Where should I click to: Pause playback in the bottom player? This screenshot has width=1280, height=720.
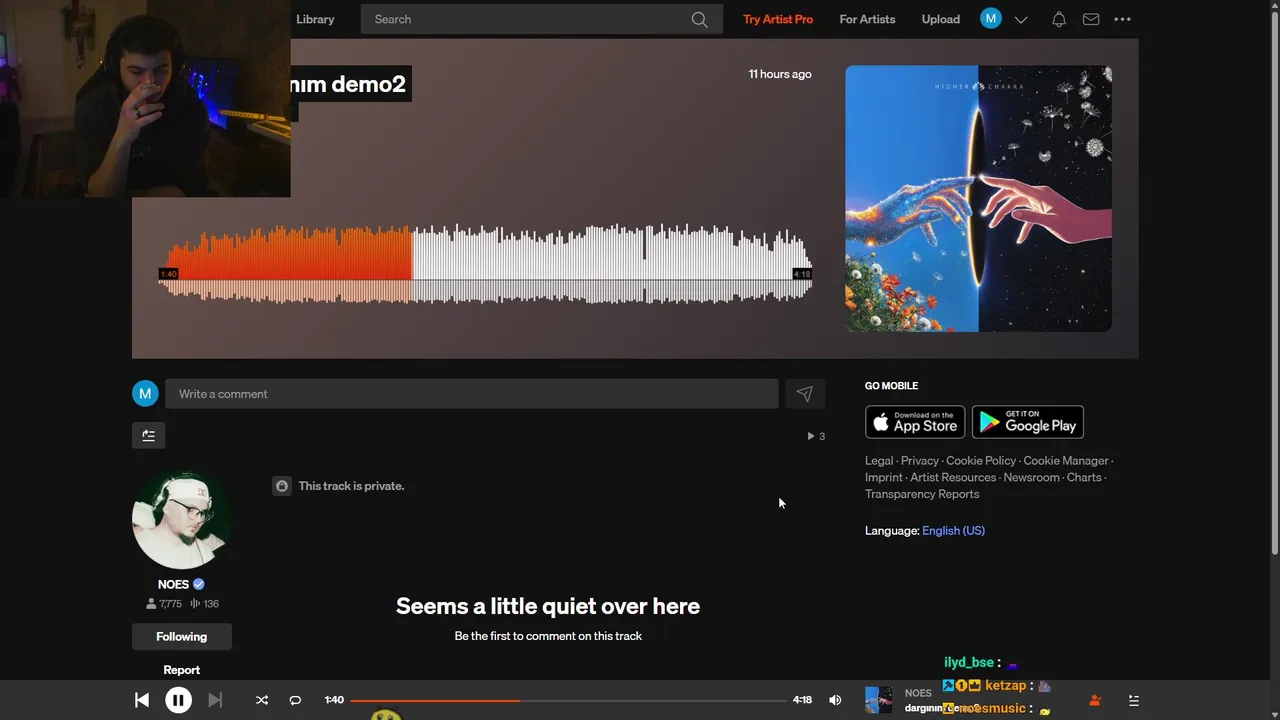point(178,700)
